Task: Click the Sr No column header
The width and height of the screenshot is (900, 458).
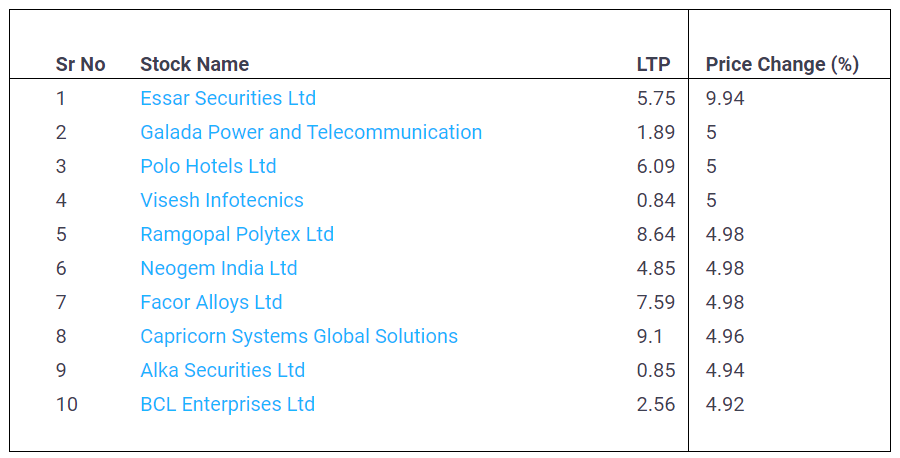Action: pyautogui.click(x=80, y=64)
